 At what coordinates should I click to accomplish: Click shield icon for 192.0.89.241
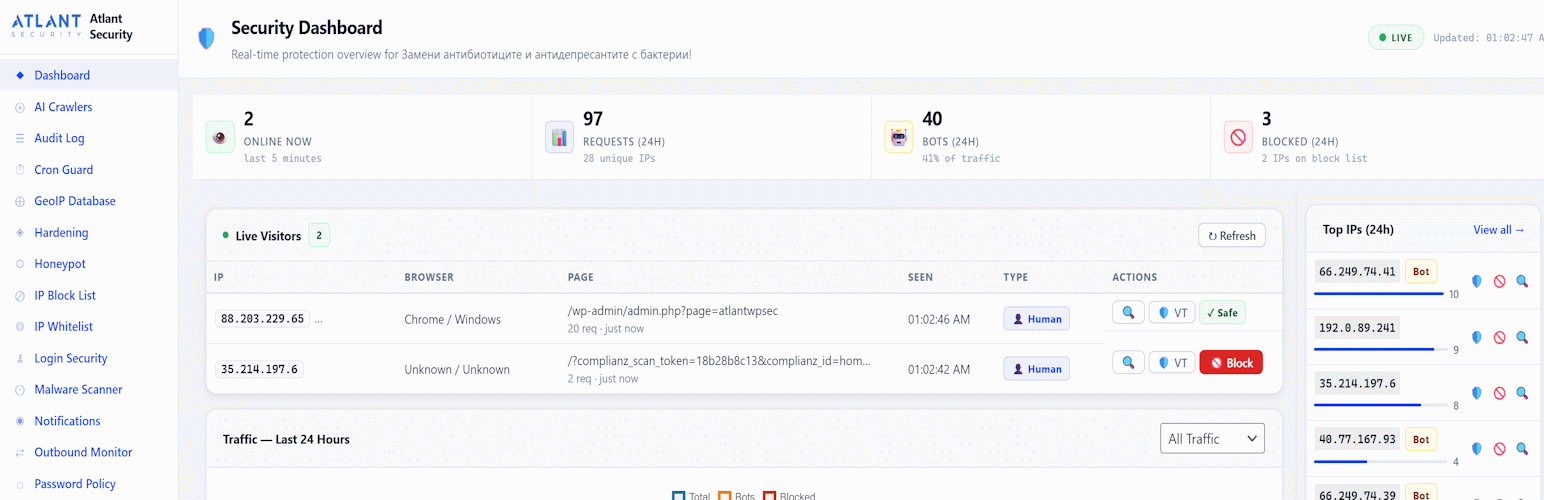(1477, 338)
